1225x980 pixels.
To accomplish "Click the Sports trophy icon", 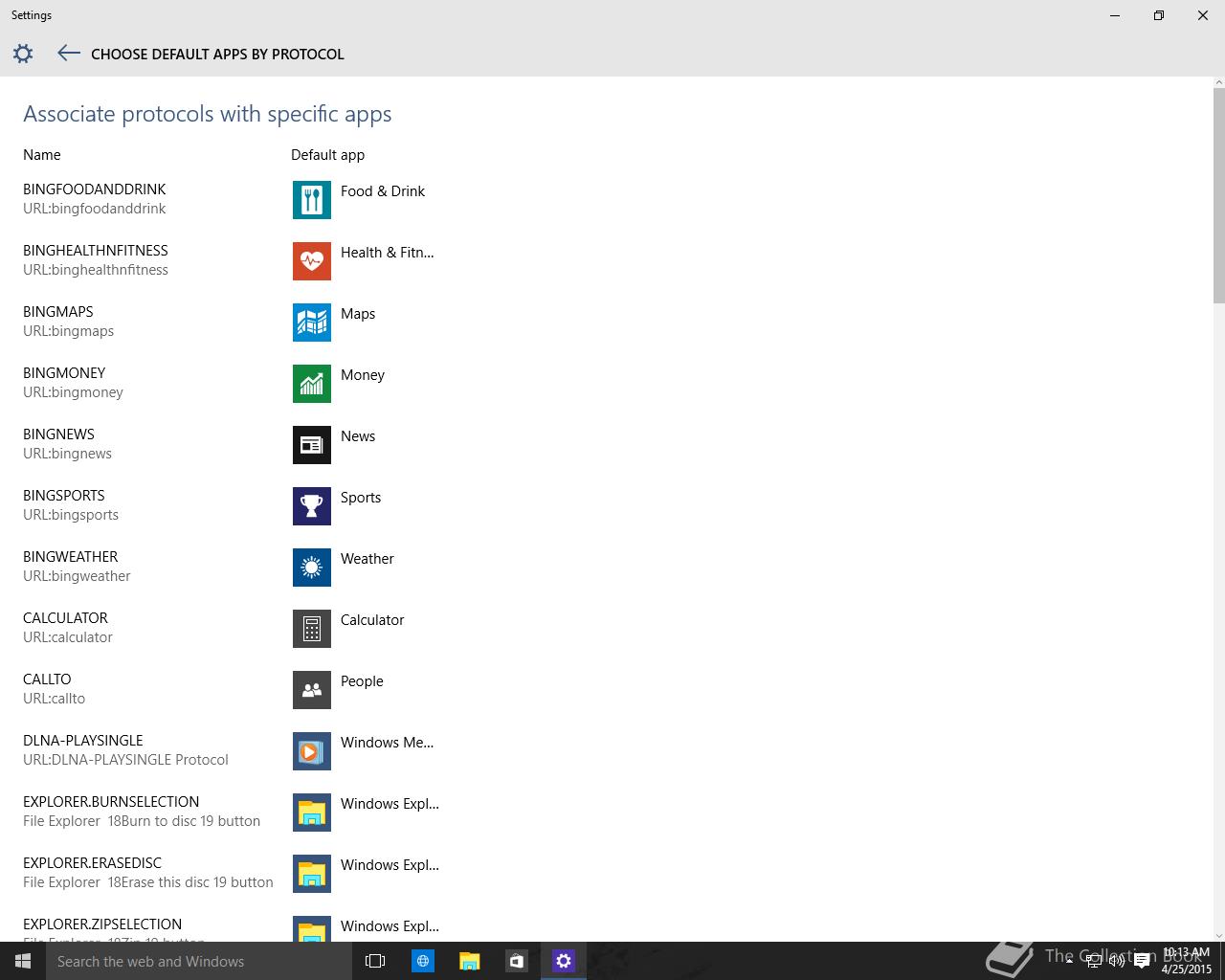I will click(312, 506).
